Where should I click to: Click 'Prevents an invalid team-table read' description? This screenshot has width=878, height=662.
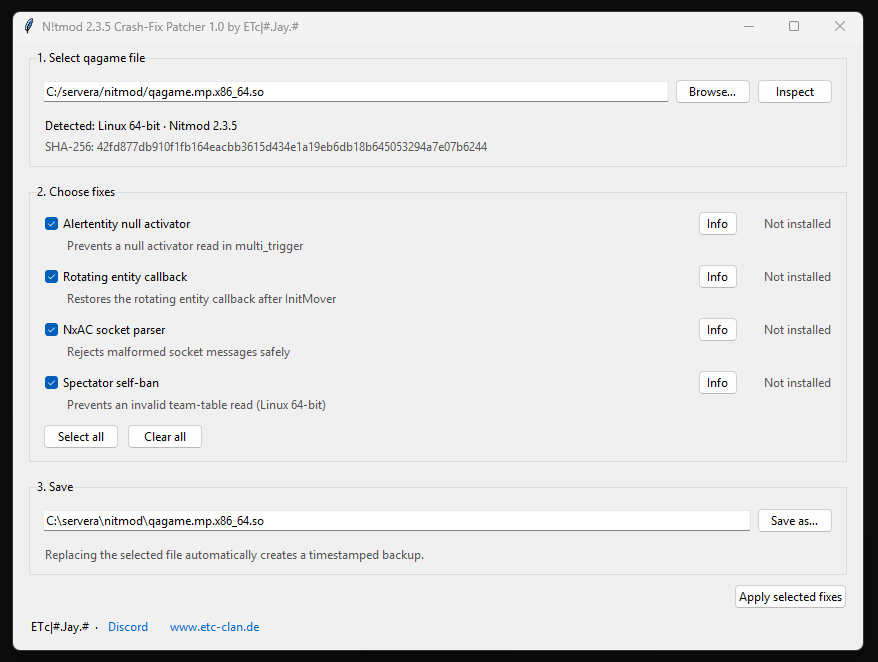point(197,405)
